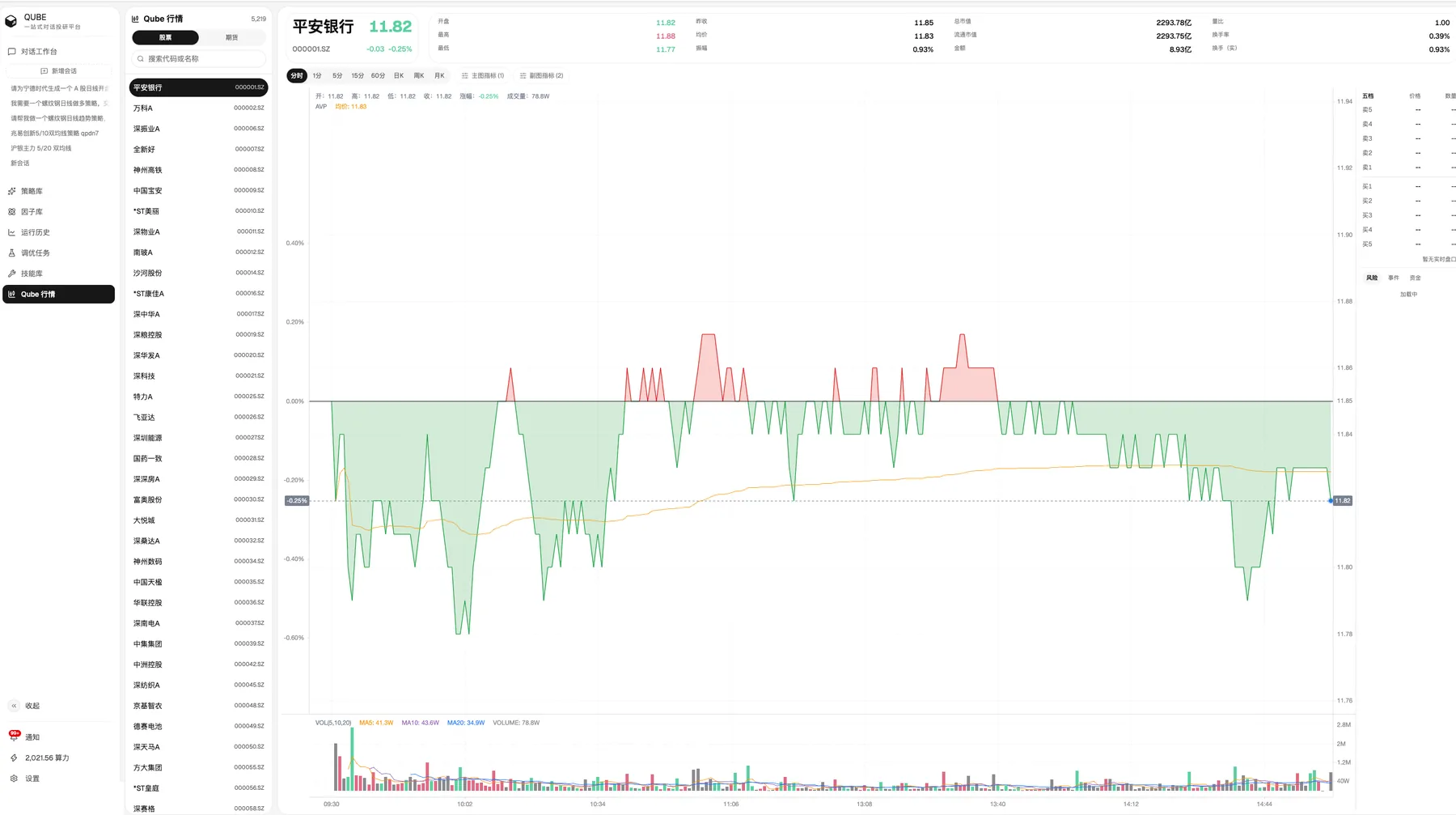Select the 15分 chart period
The height and width of the screenshot is (815, 1456).
pyautogui.click(x=358, y=76)
